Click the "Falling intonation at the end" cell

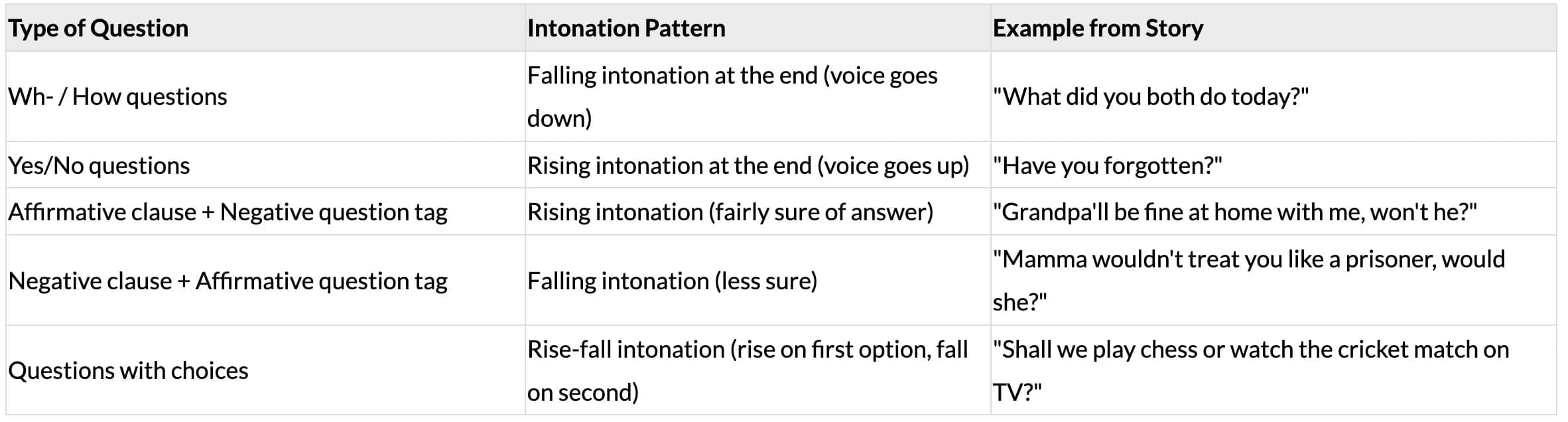pyautogui.click(x=732, y=96)
